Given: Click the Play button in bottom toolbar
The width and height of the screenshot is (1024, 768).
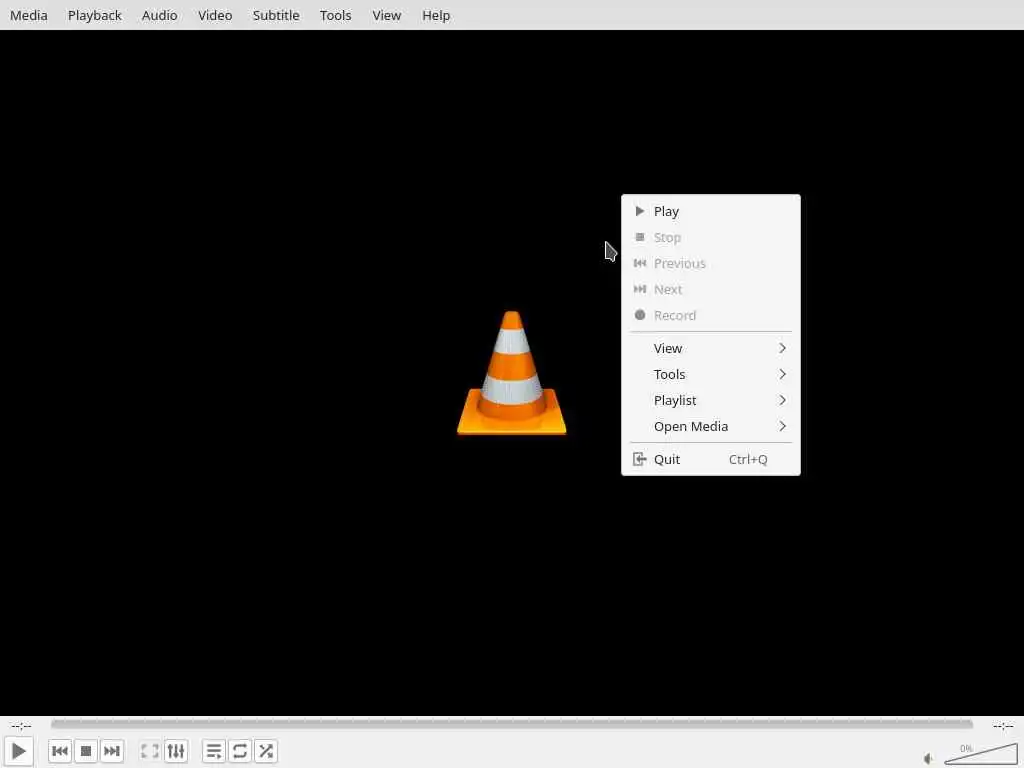Looking at the screenshot, I should click(x=19, y=751).
